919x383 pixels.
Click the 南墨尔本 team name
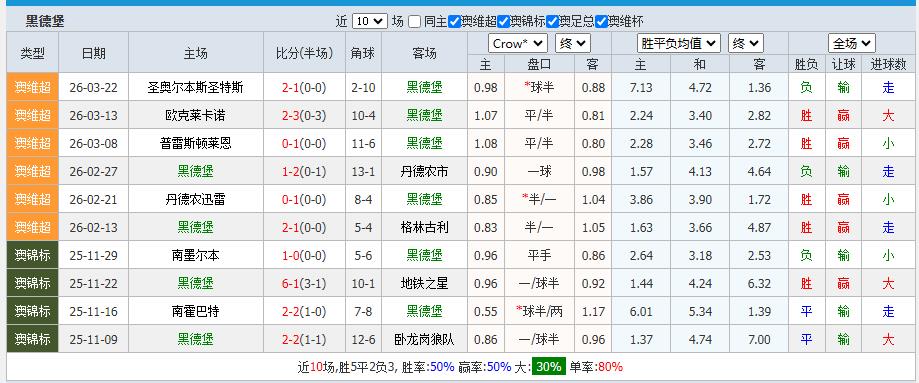point(196,255)
